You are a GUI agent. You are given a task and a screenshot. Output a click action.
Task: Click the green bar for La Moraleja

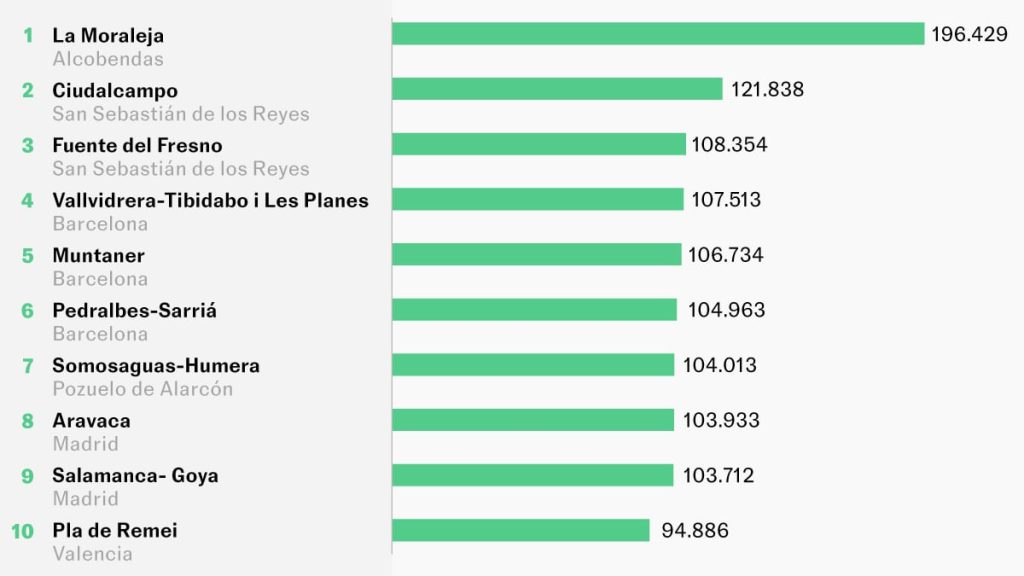point(657,34)
